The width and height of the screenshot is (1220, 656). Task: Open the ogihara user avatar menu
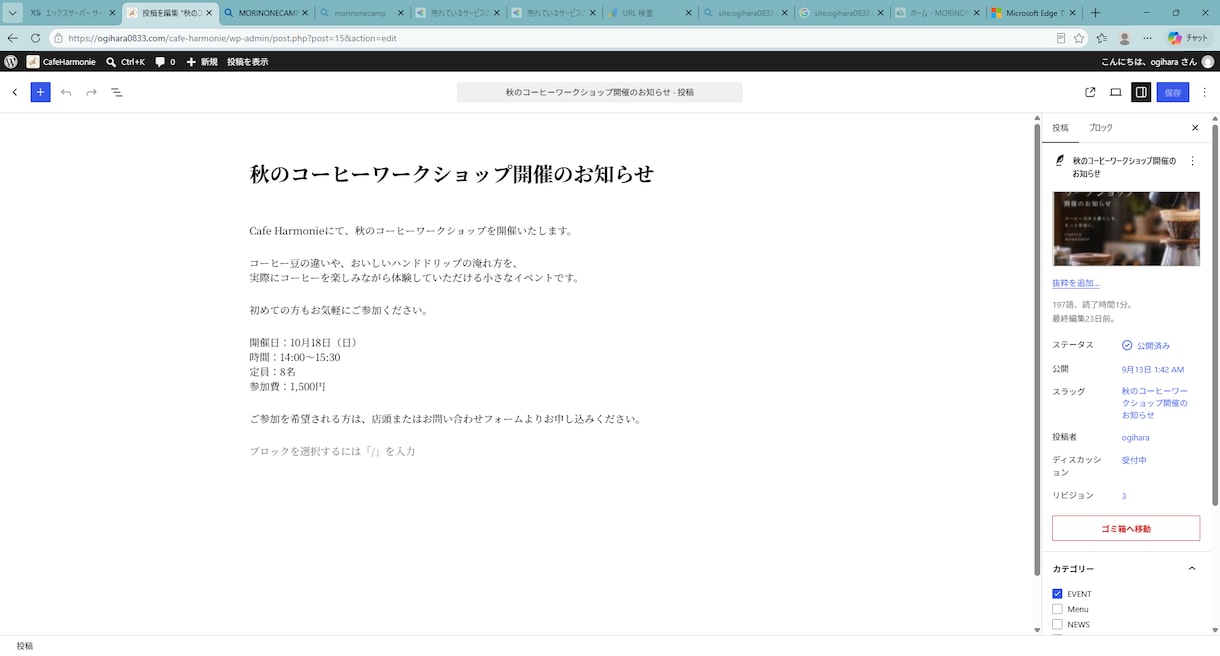point(1208,62)
